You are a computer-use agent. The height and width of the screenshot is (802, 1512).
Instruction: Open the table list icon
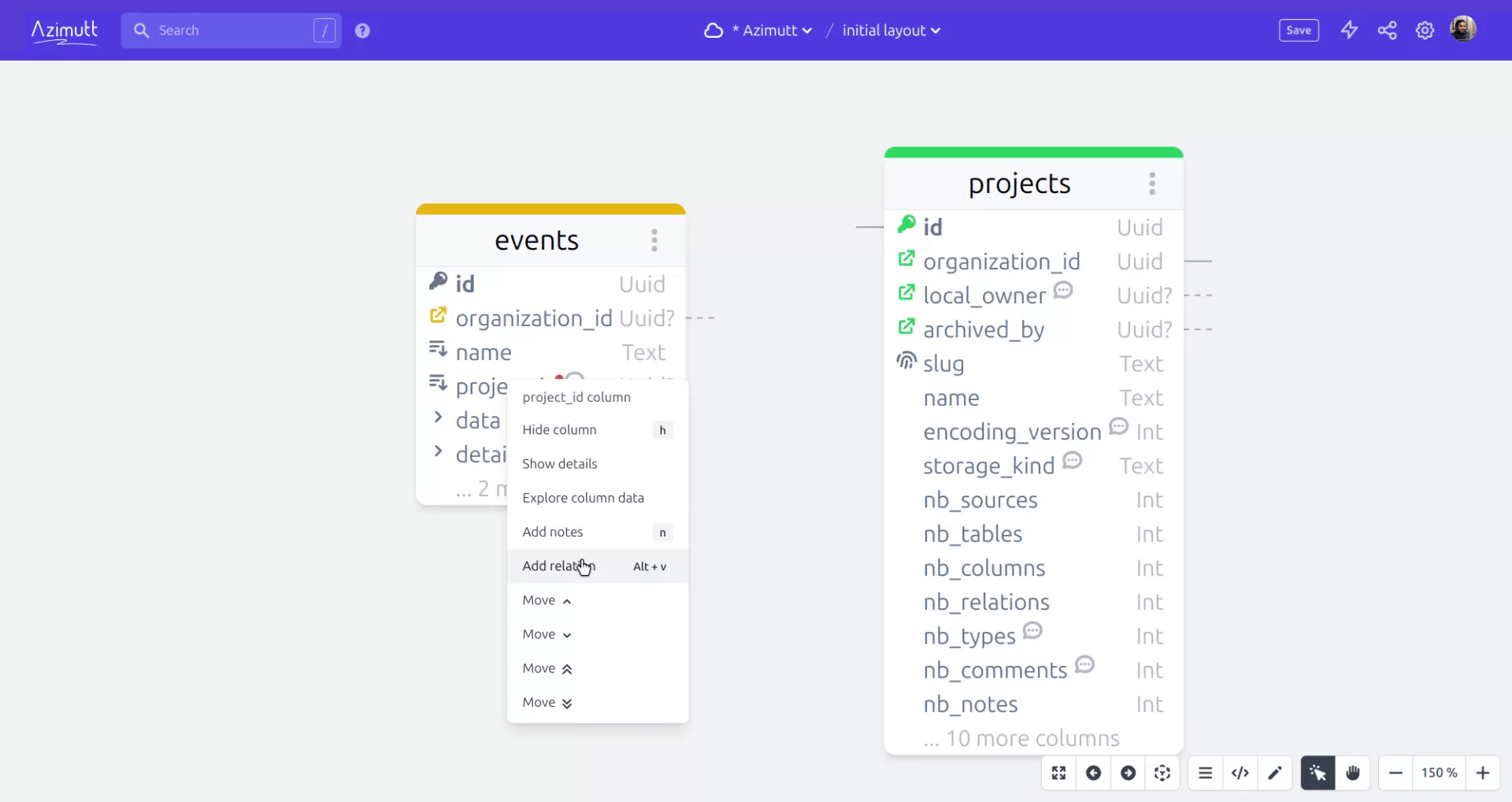1205,773
